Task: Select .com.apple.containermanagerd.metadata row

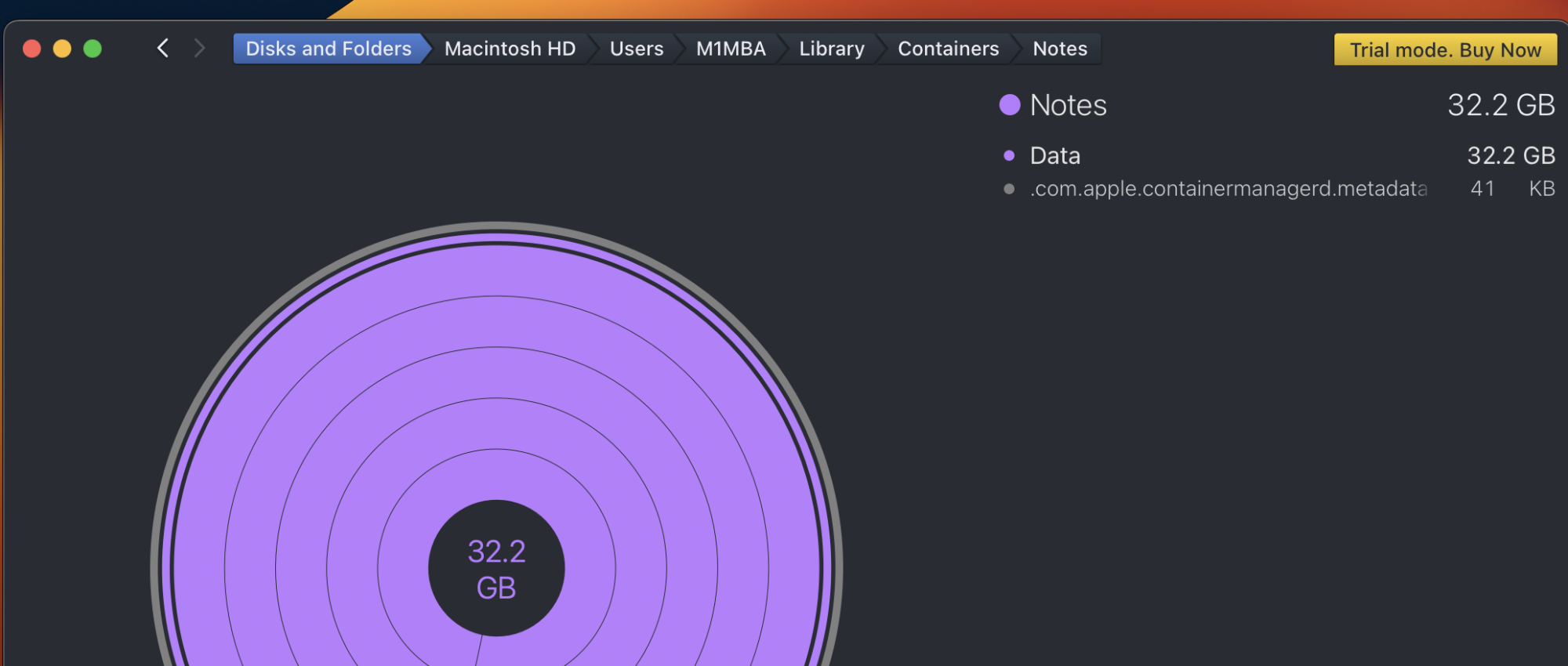Action: (x=1278, y=189)
